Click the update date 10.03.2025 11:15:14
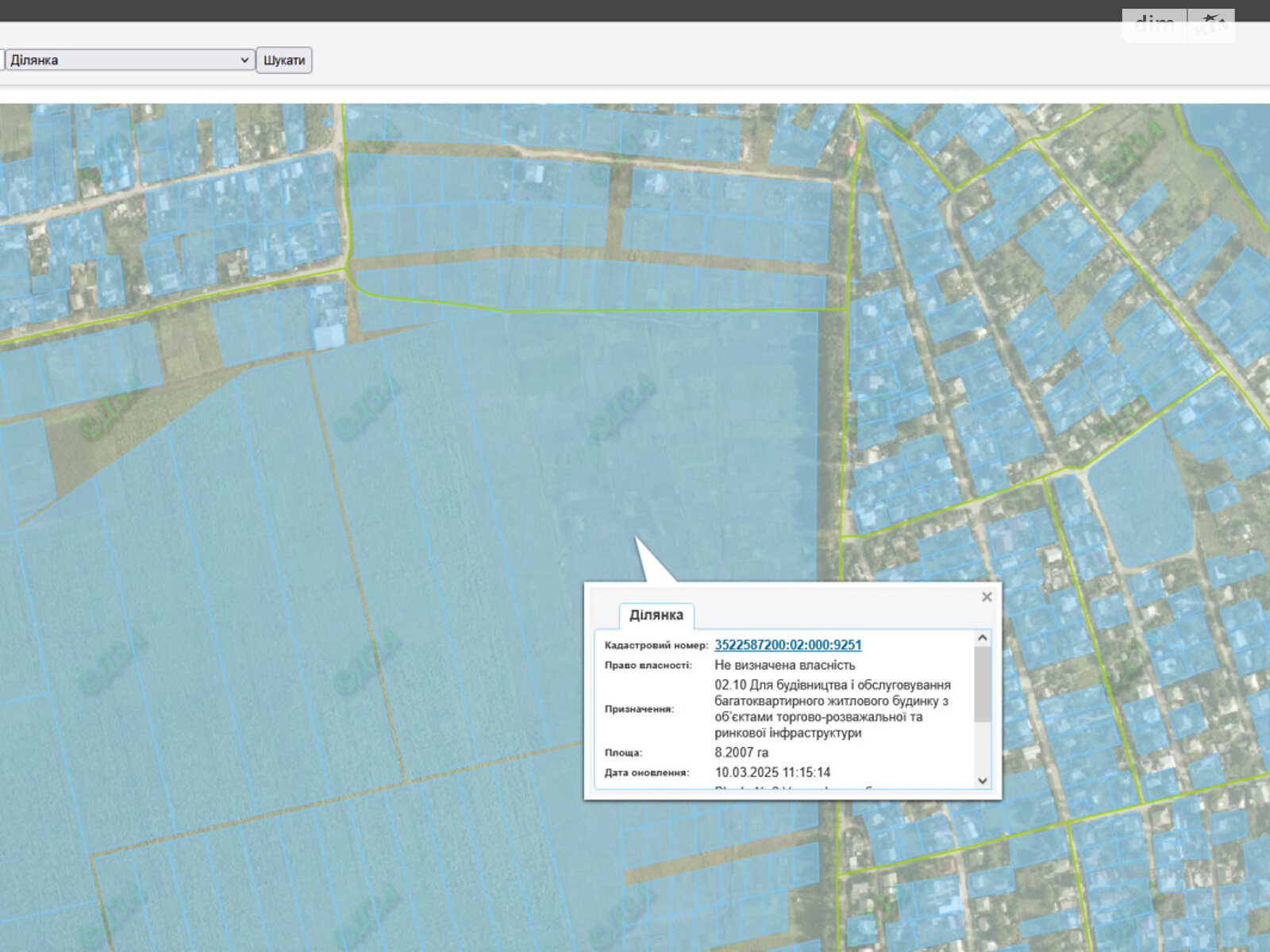Screen dimensions: 1270x952 click(772, 772)
